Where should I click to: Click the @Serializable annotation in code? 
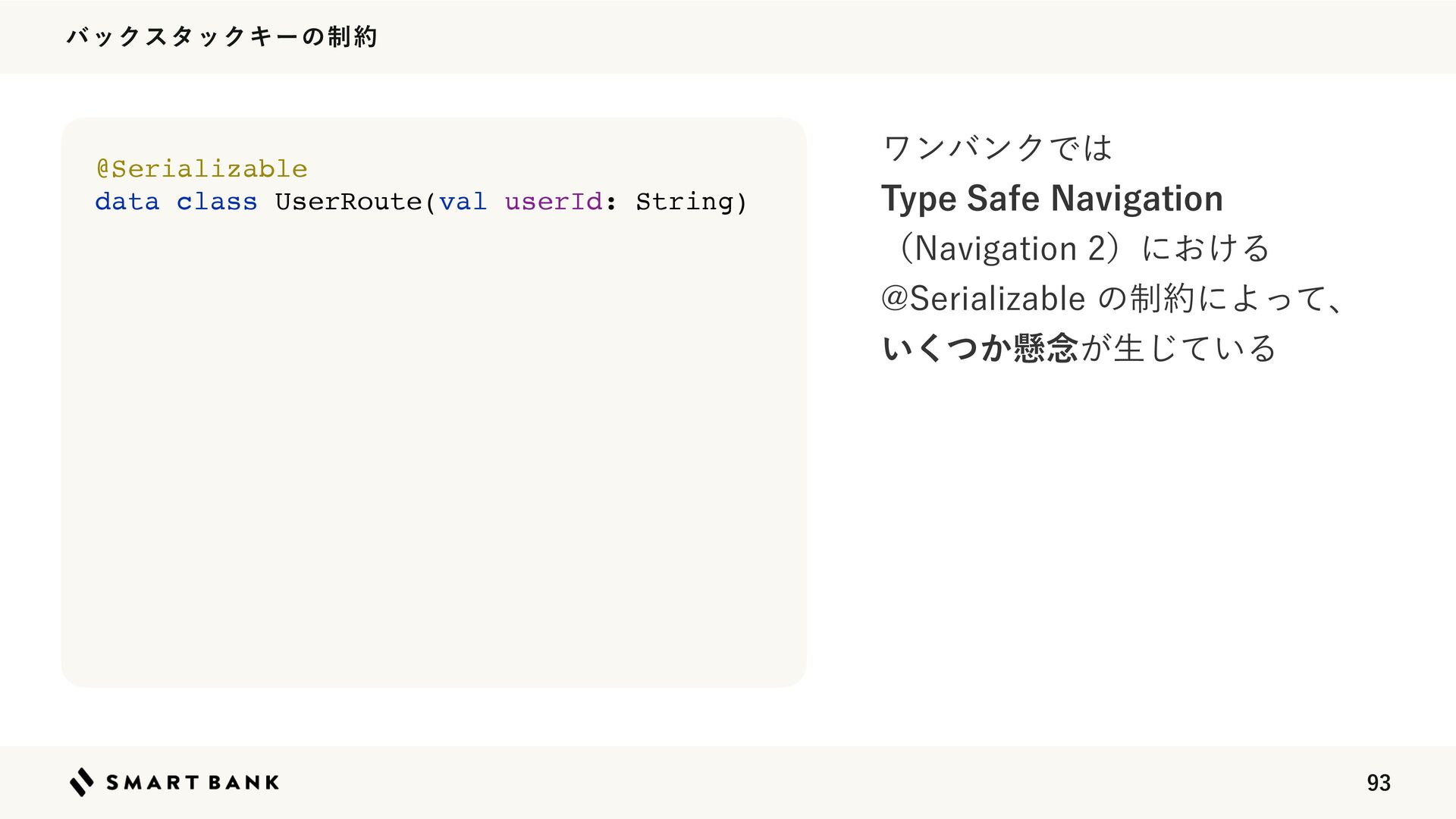point(202,168)
